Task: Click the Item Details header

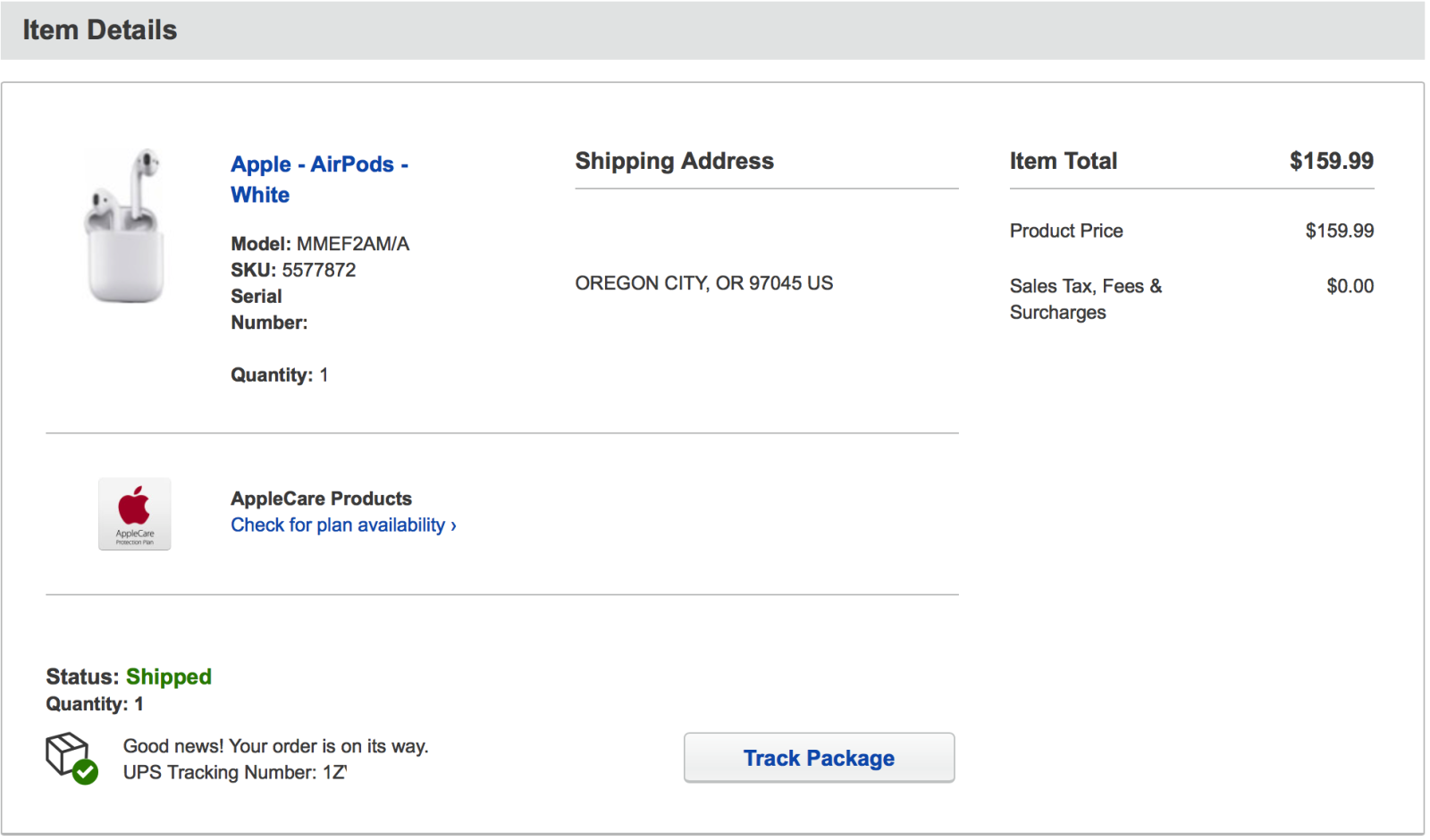Action: click(x=100, y=30)
